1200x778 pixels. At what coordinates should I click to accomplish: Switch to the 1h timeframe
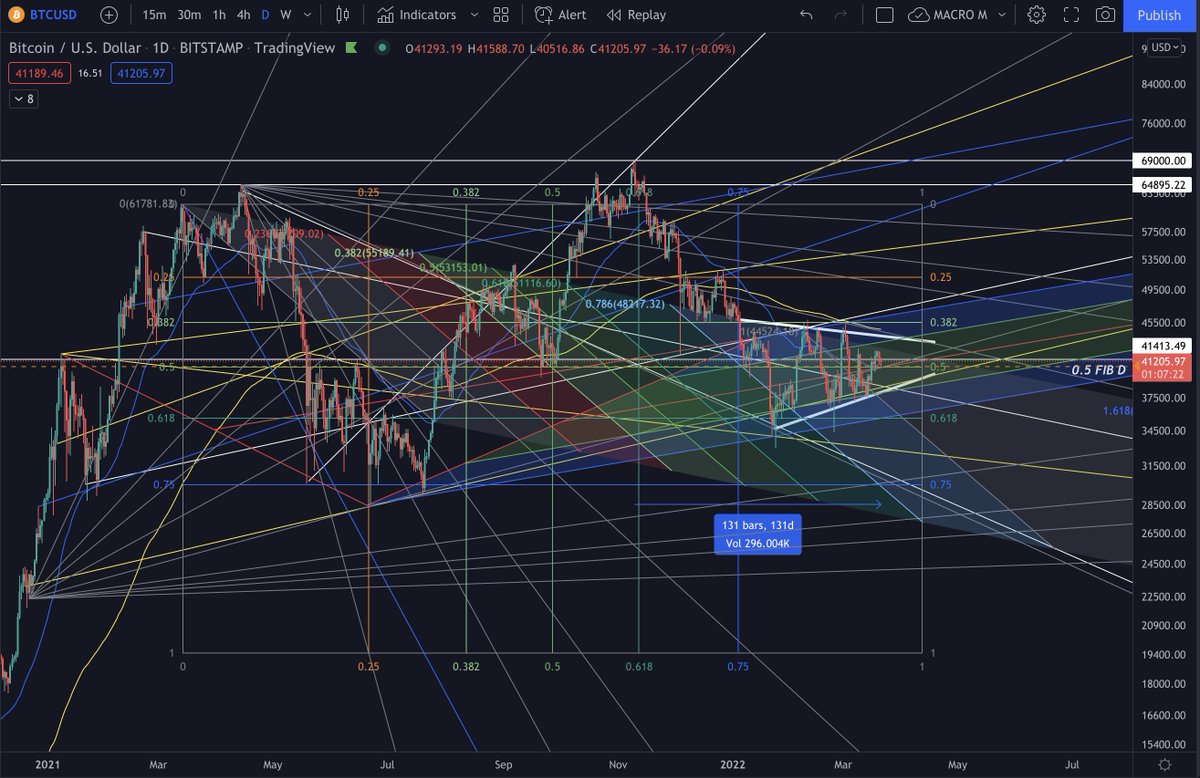click(x=219, y=15)
